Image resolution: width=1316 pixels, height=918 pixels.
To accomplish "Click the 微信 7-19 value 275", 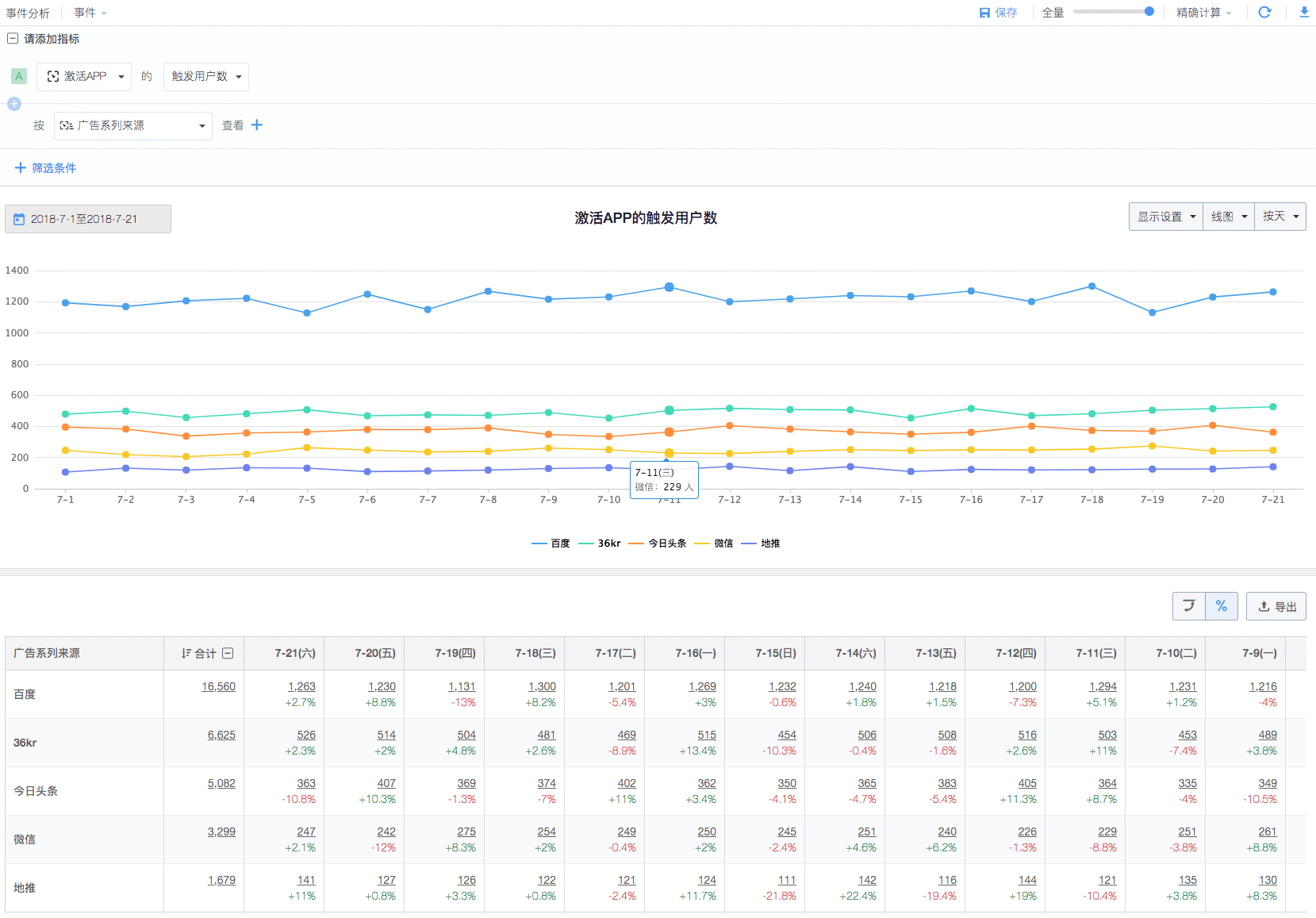I will [x=466, y=832].
